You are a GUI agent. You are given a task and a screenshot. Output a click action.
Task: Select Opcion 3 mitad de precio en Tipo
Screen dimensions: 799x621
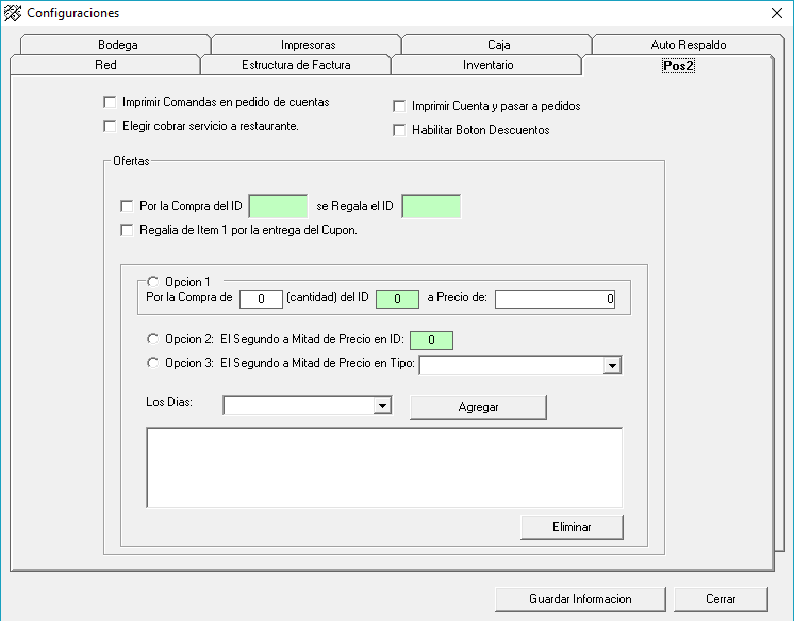point(153,363)
